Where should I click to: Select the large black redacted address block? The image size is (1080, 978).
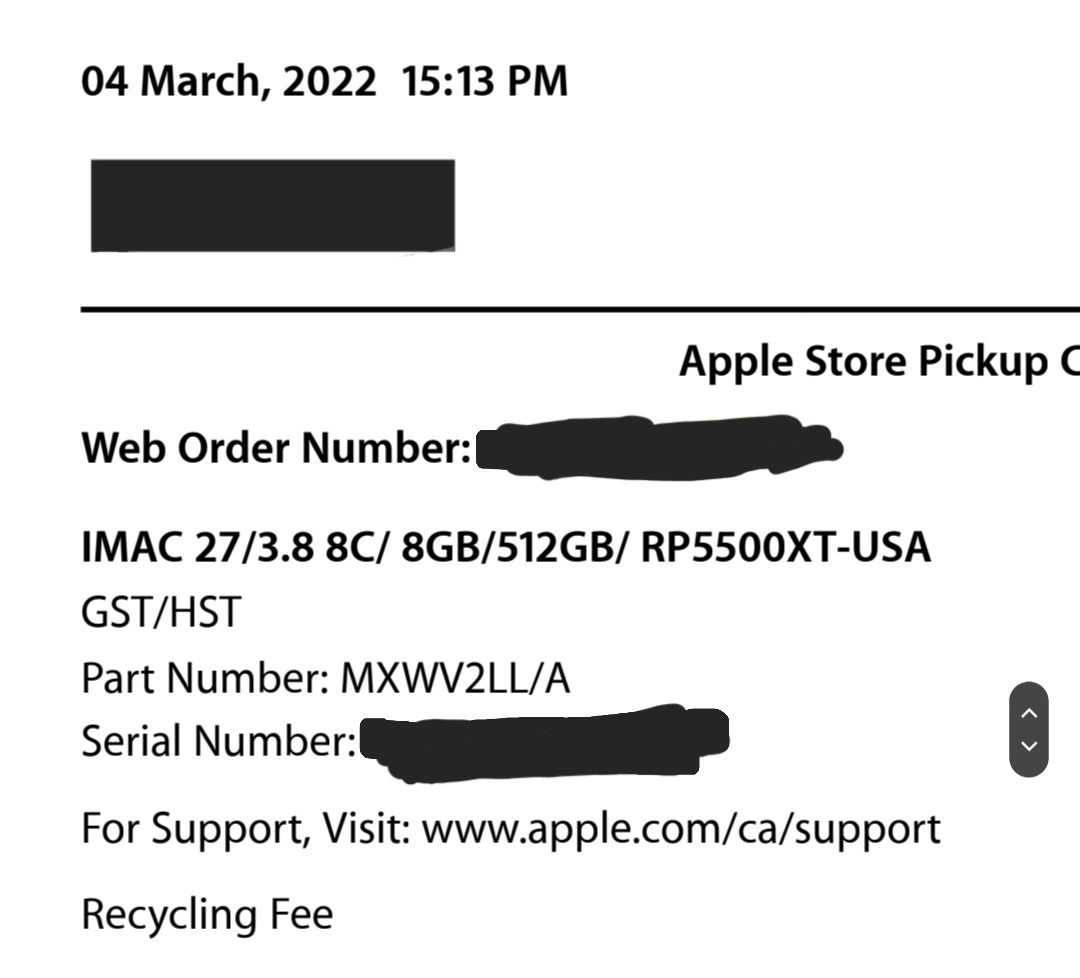273,205
